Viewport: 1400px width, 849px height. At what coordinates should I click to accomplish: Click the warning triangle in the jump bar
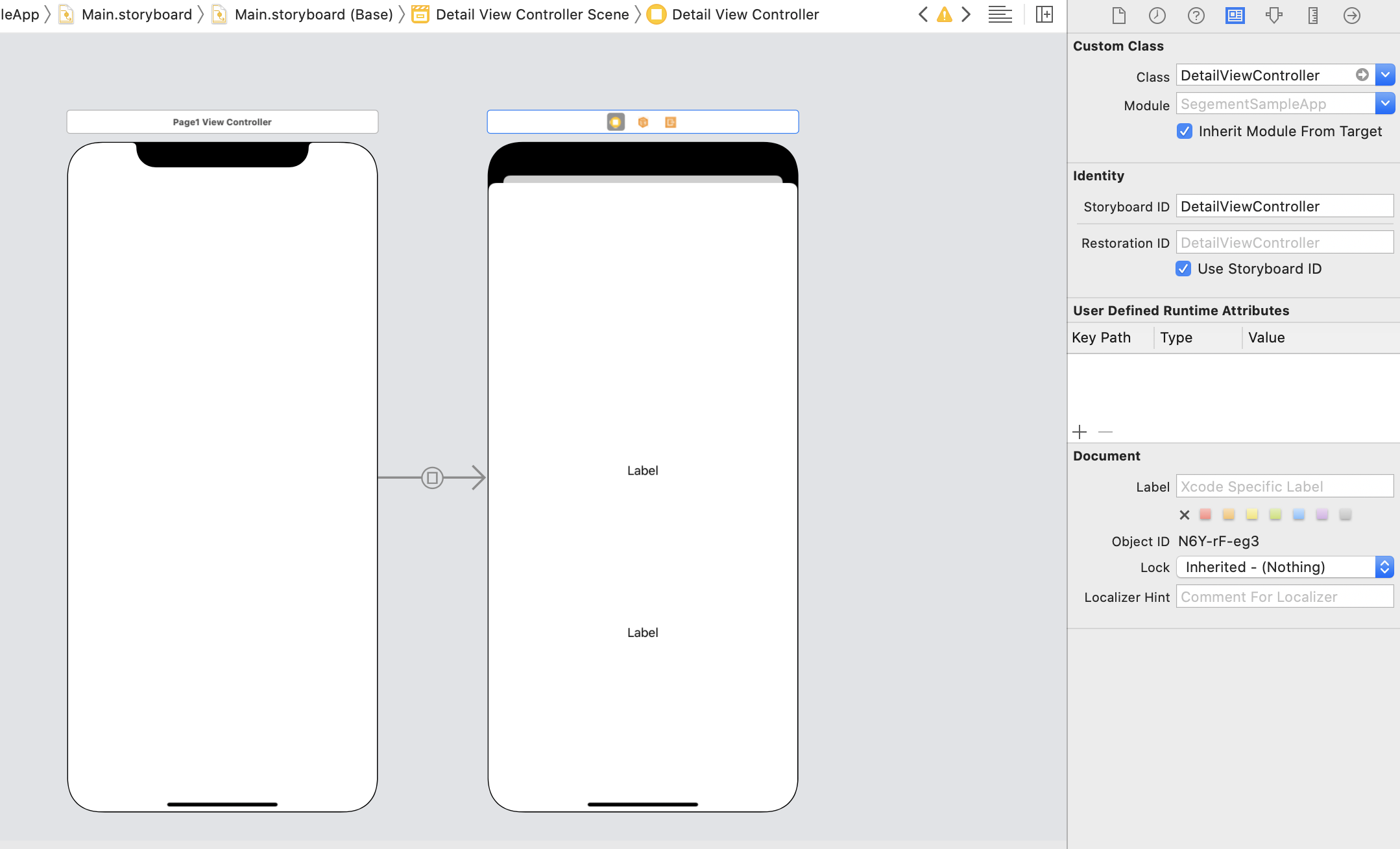point(945,14)
